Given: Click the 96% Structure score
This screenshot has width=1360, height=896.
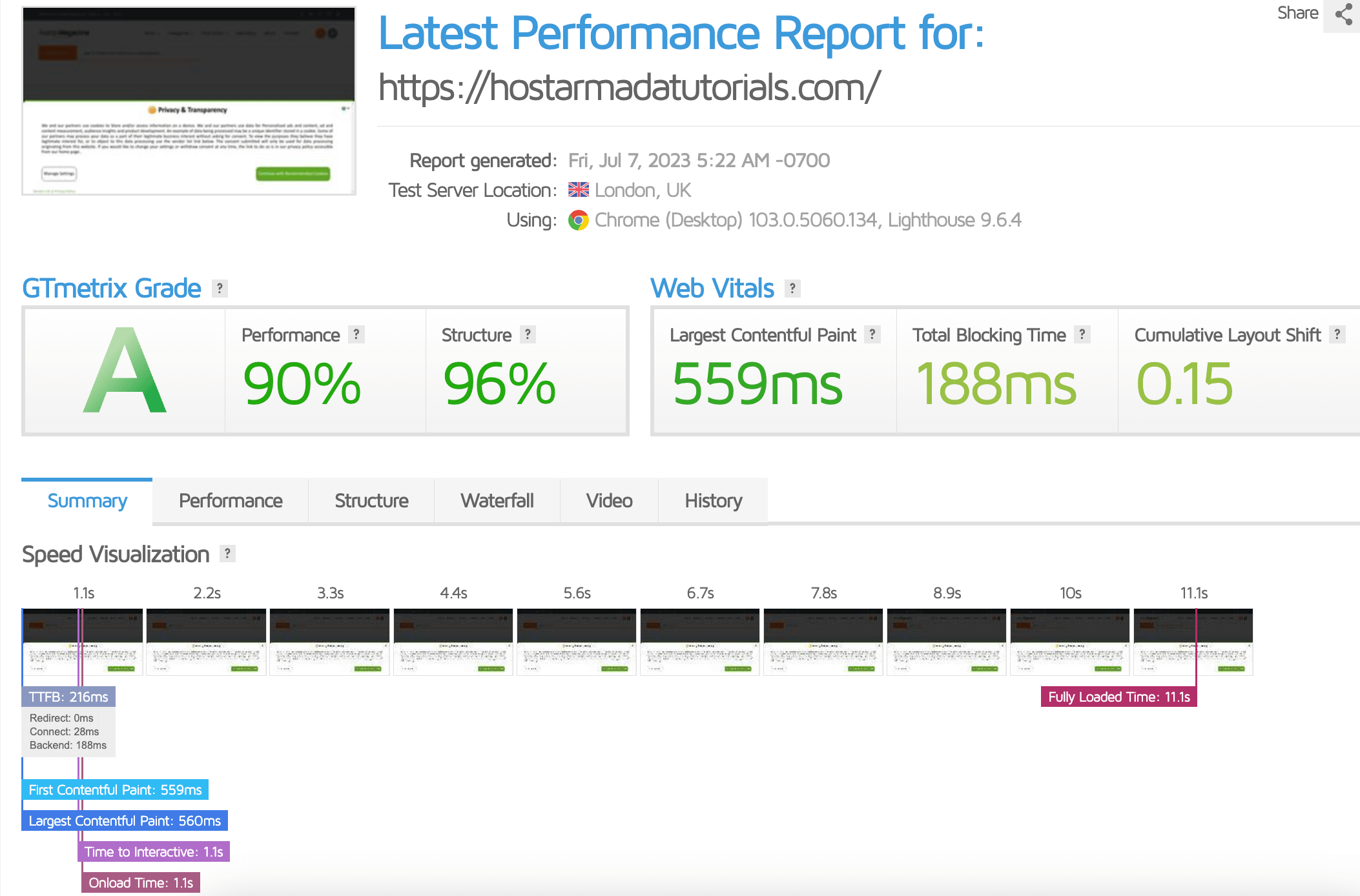Looking at the screenshot, I should point(499,384).
